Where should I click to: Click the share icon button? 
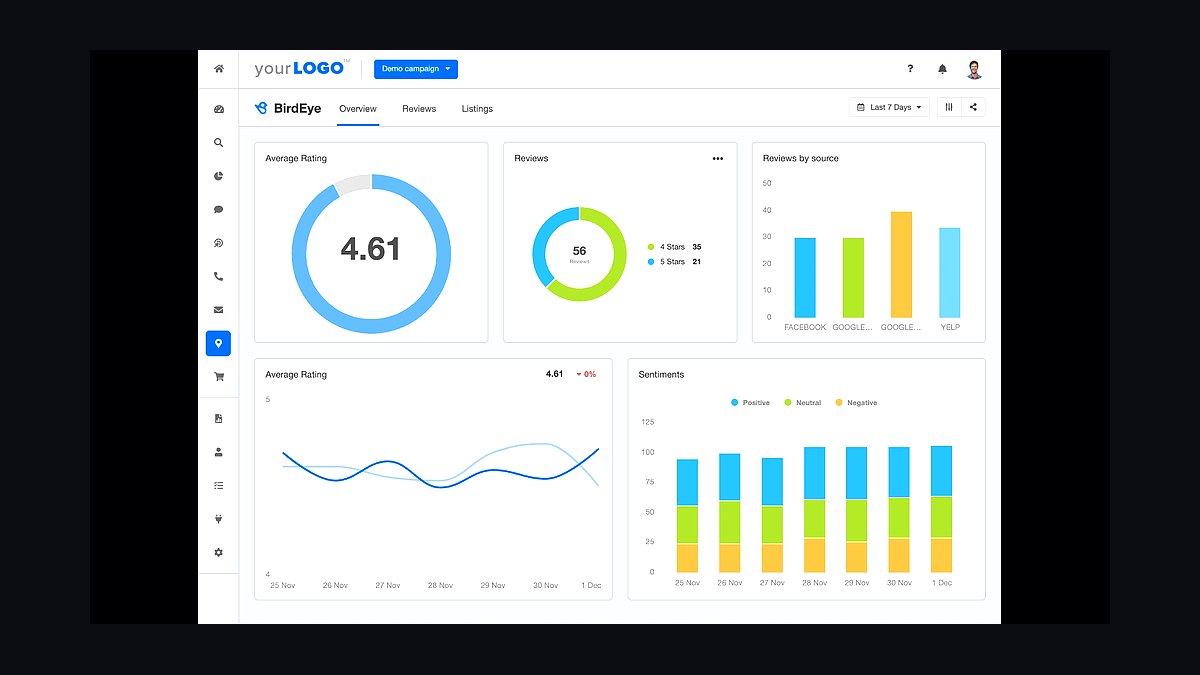click(x=973, y=107)
